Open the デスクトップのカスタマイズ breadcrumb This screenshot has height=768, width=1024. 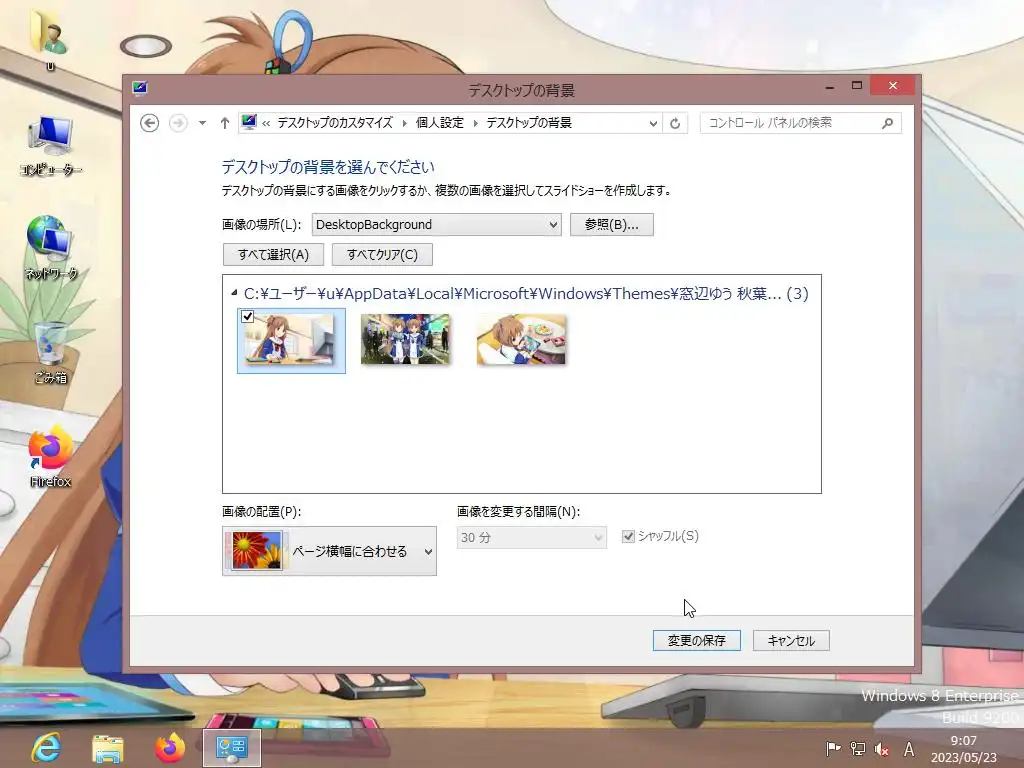(335, 123)
